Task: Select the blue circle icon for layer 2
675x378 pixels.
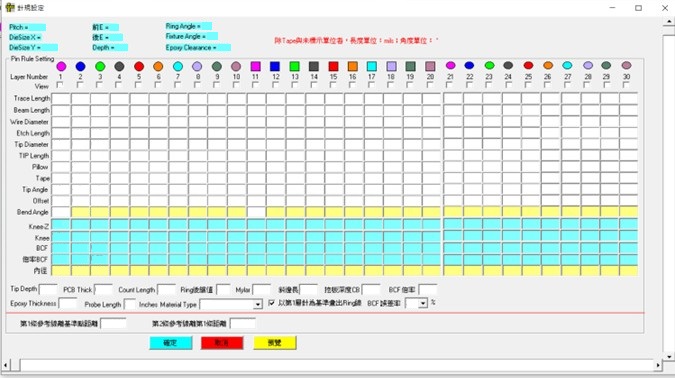Action: pyautogui.click(x=81, y=66)
